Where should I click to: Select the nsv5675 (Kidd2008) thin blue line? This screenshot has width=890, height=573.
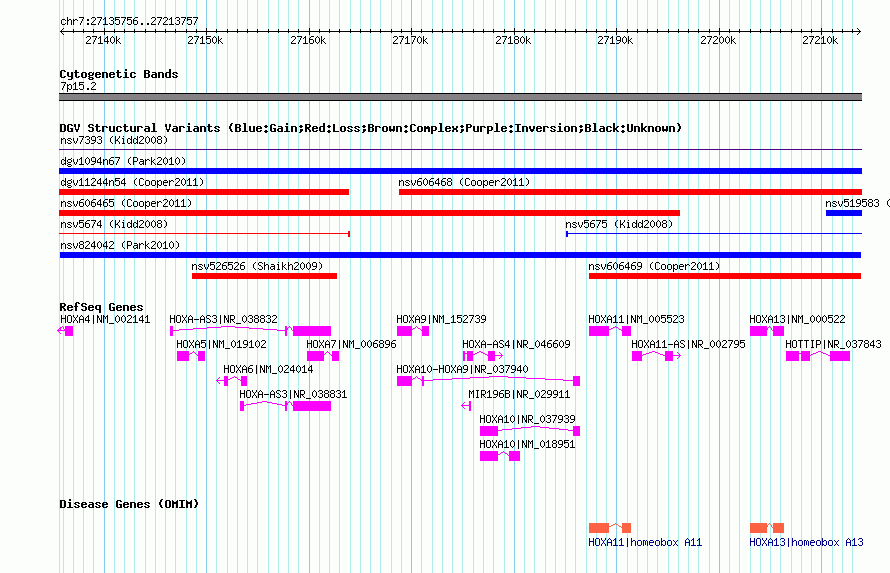[x=713, y=234]
